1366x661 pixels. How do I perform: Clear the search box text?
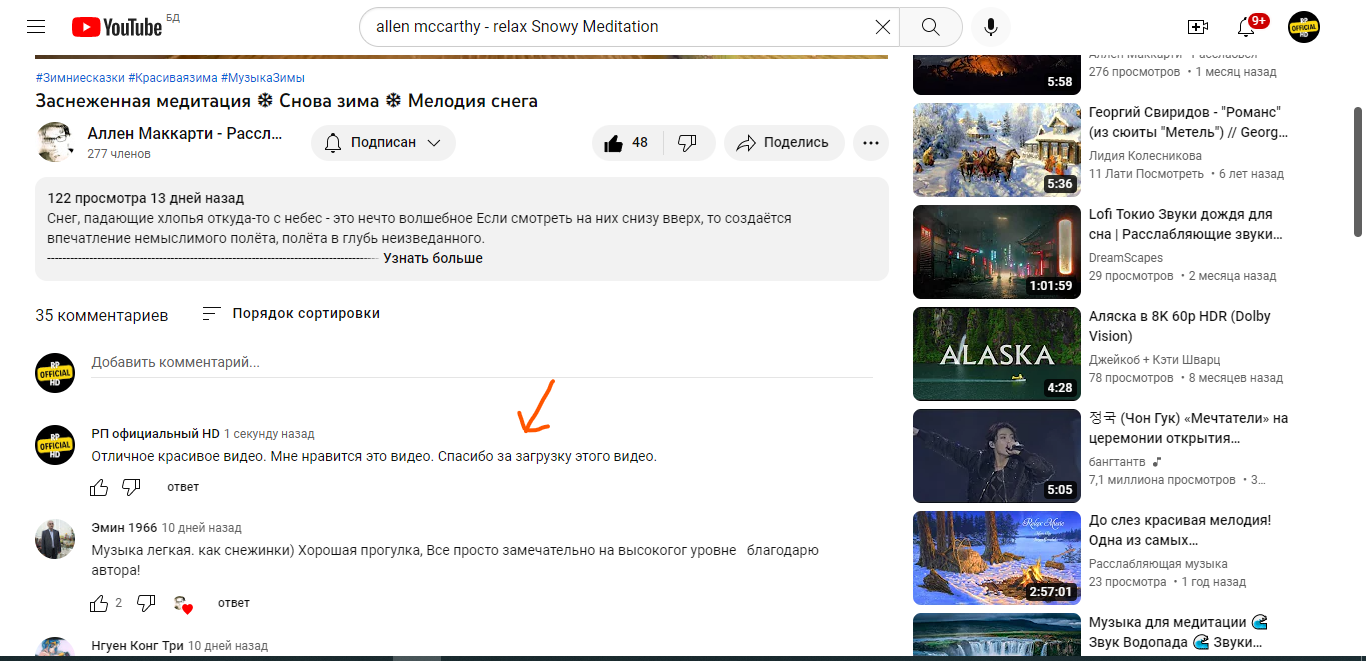coord(883,27)
